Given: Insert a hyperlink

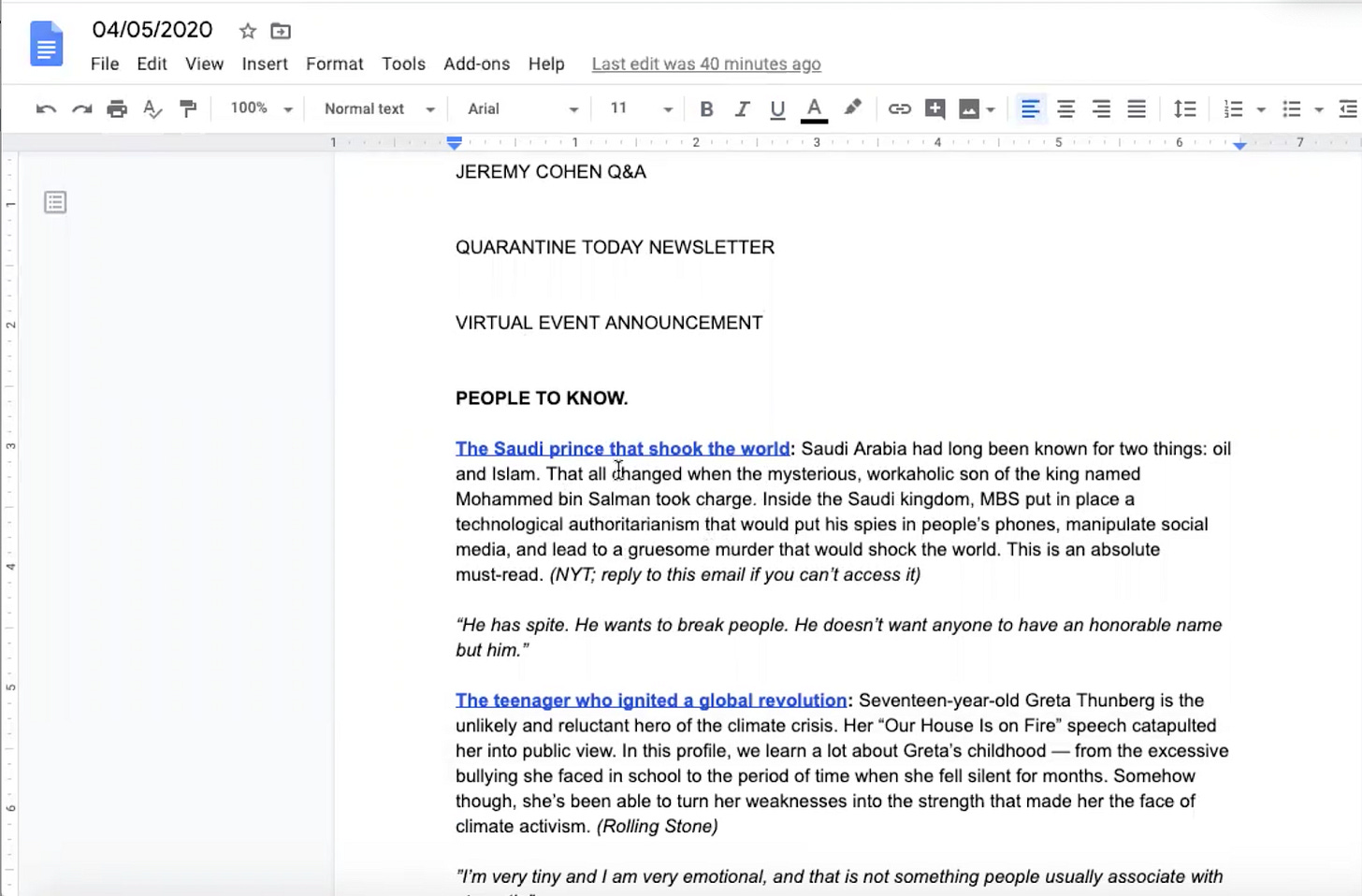Looking at the screenshot, I should coord(899,109).
